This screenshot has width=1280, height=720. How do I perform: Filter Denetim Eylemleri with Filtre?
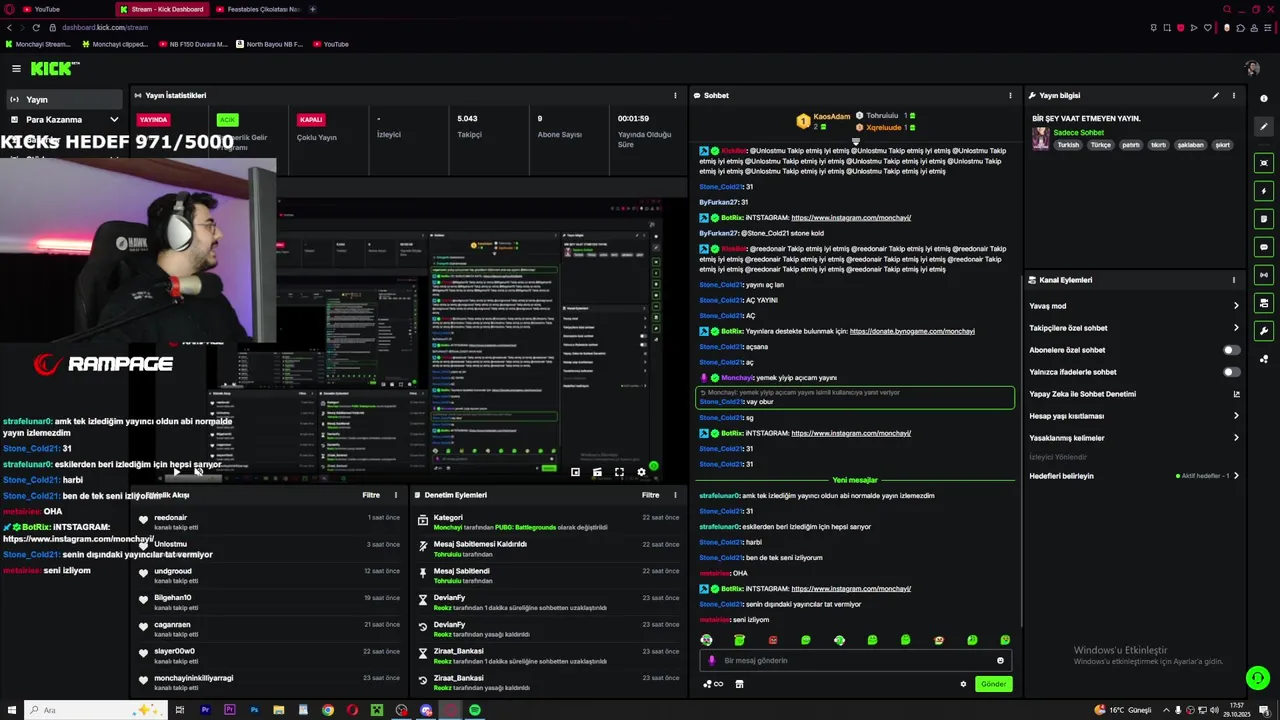click(x=651, y=495)
